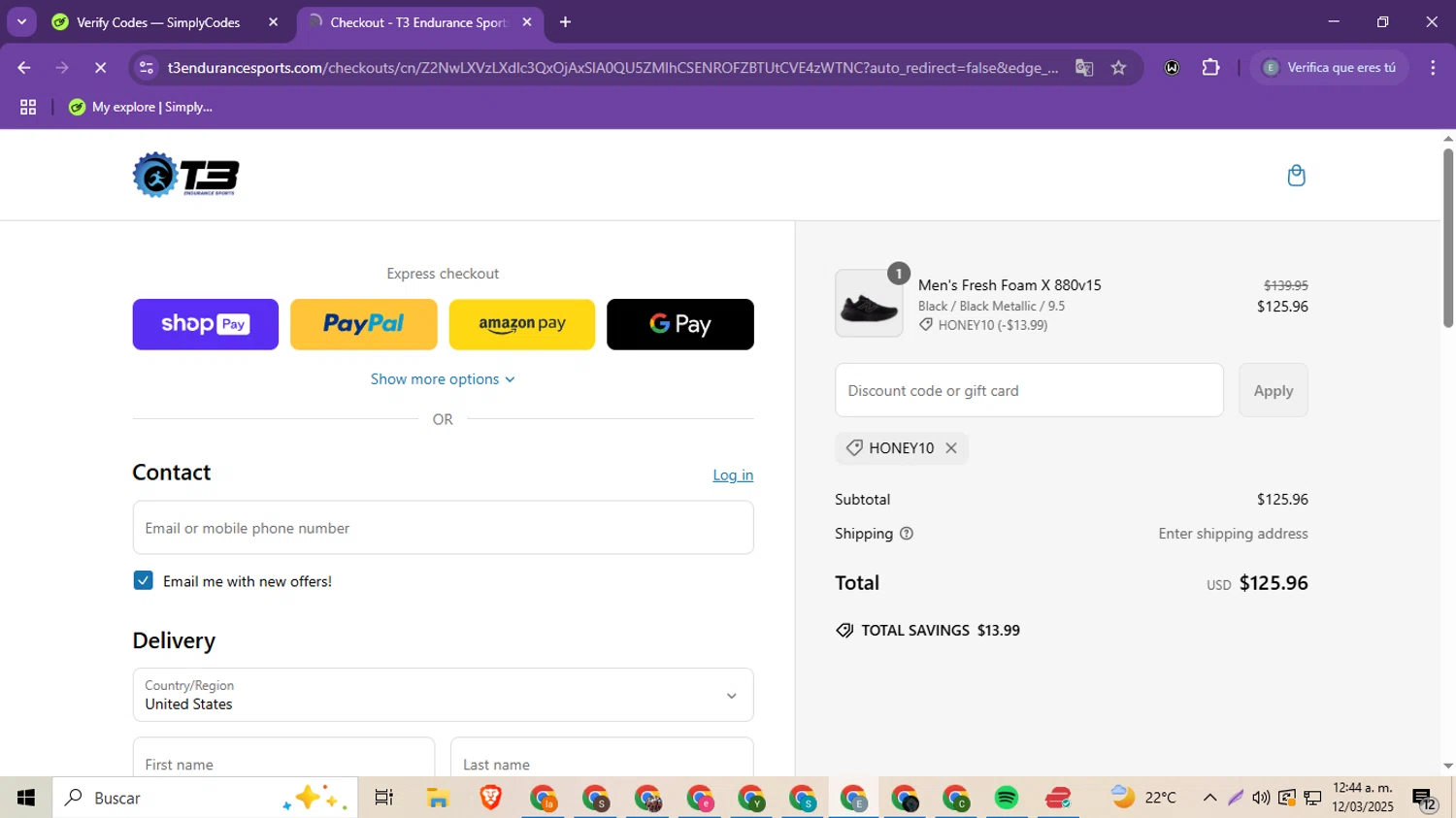1456x818 pixels.
Task: Click the black shoe product thumbnail
Action: pyautogui.click(x=869, y=304)
